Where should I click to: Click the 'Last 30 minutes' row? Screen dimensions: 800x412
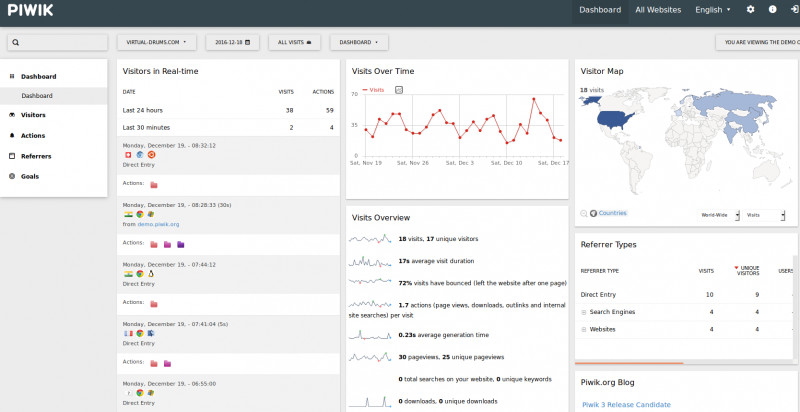[x=228, y=127]
